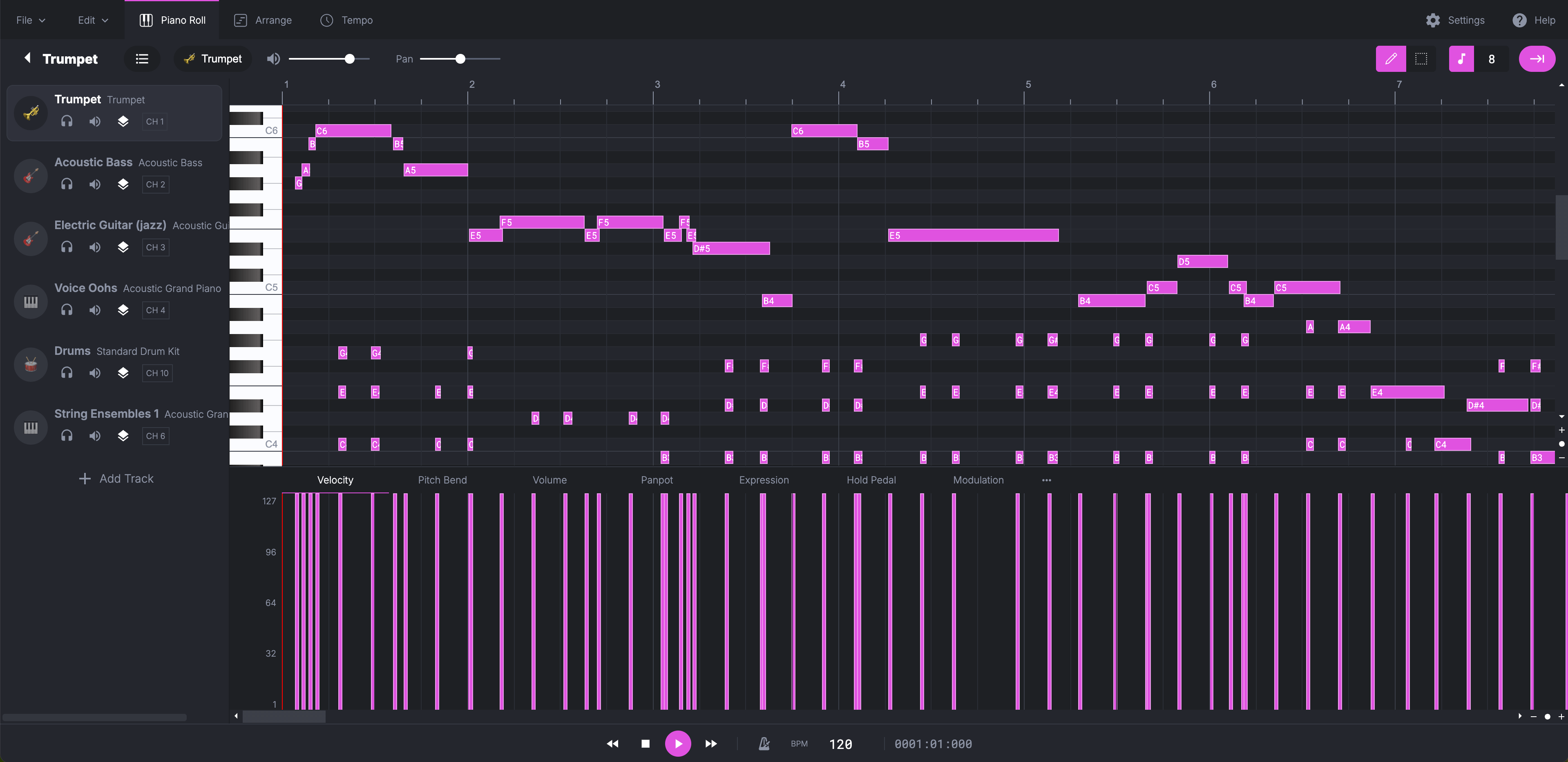Open the note quantize icon

(x=1461, y=59)
